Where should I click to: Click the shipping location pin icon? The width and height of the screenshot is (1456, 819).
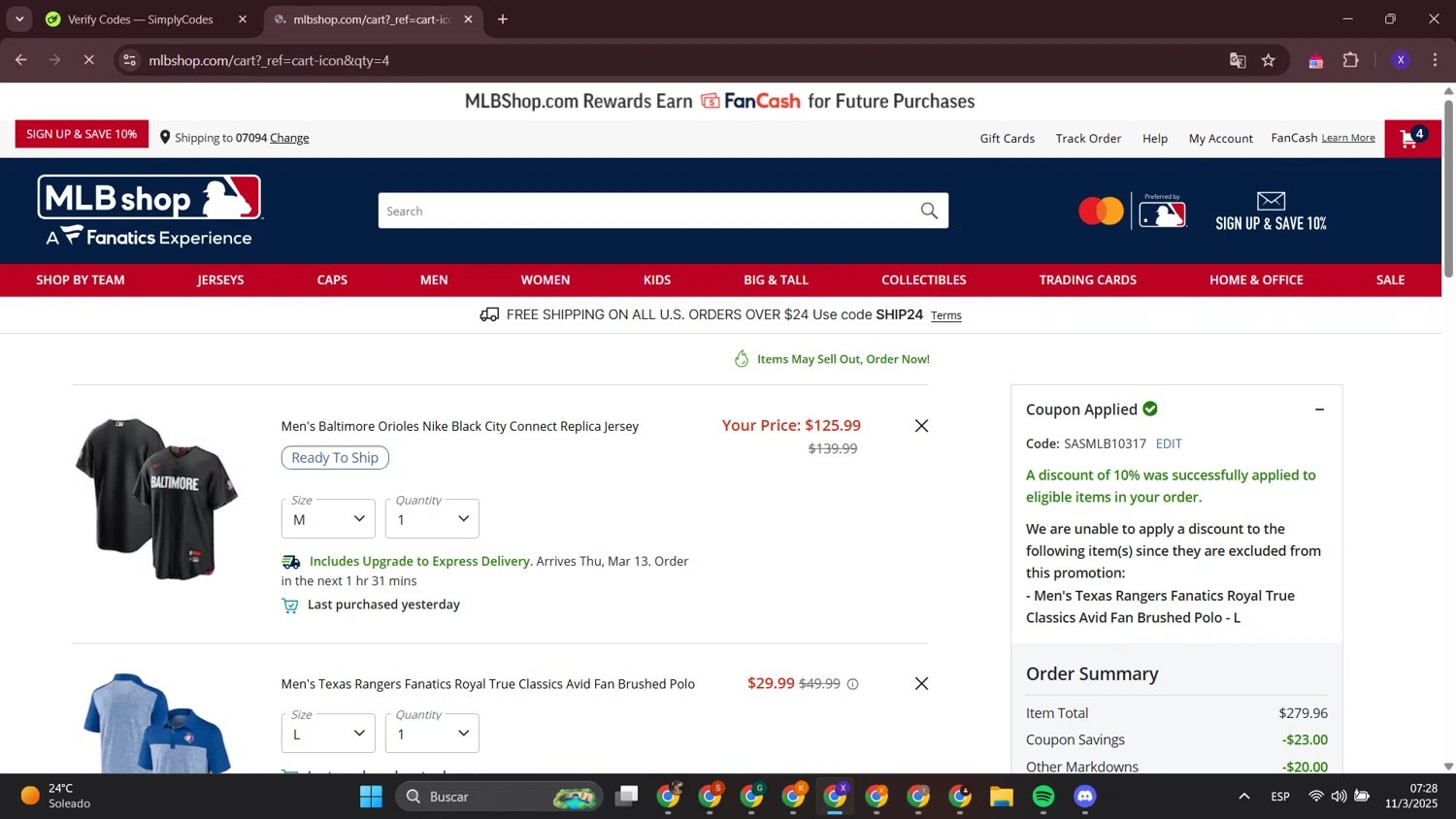pyautogui.click(x=165, y=138)
